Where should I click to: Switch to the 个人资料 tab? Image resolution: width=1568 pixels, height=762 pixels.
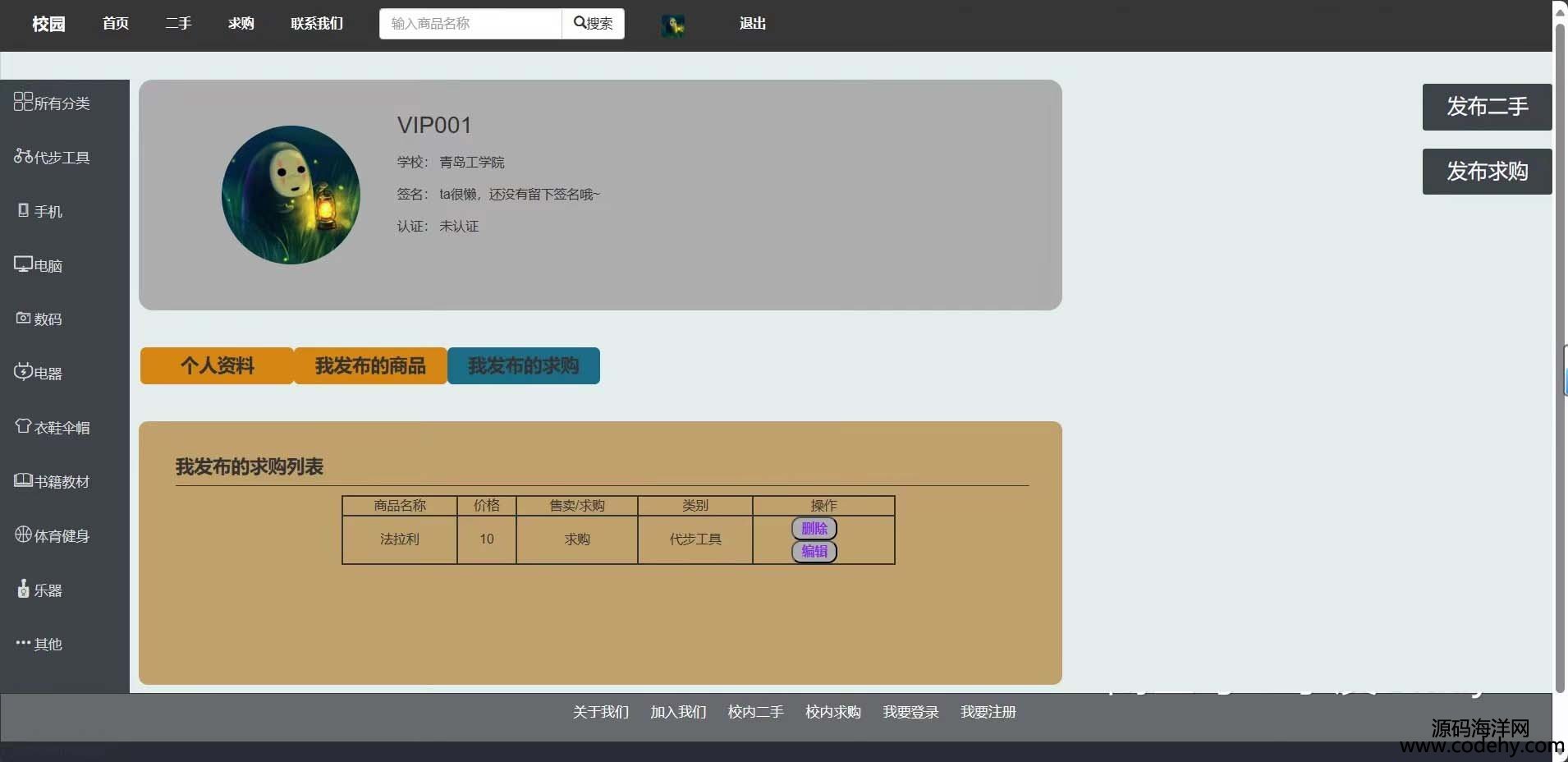tap(217, 365)
